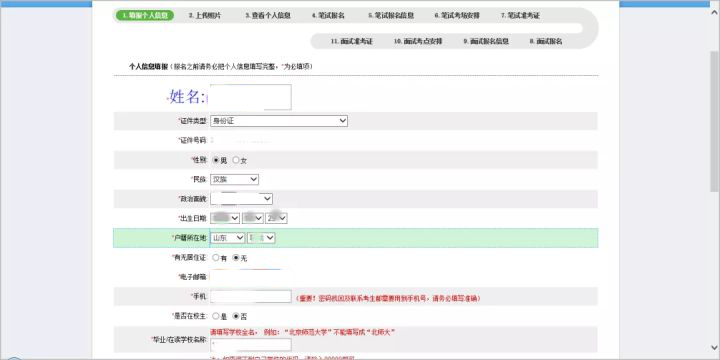Viewport: 720px width, 360px height.
Task: Select step 8 面试报名
Action: coord(546,41)
